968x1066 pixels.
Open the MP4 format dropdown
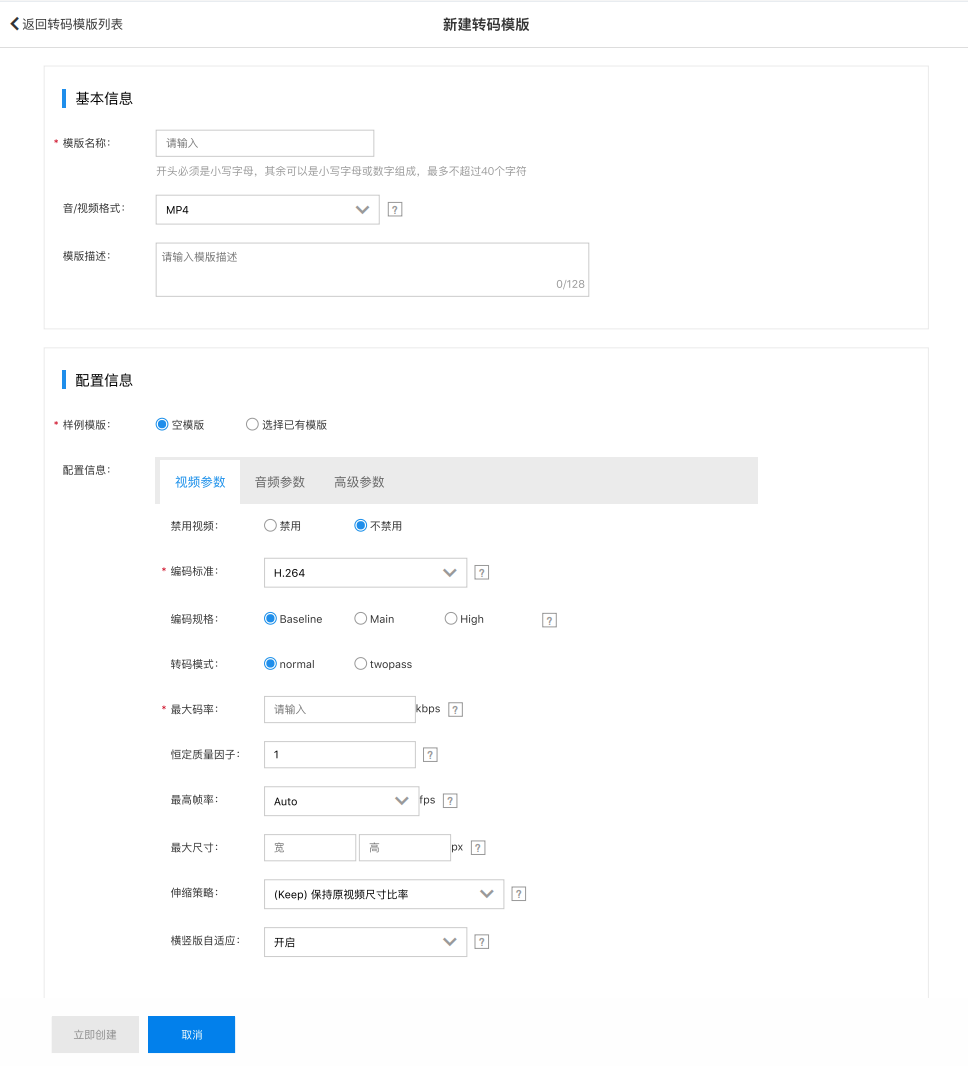[267, 209]
